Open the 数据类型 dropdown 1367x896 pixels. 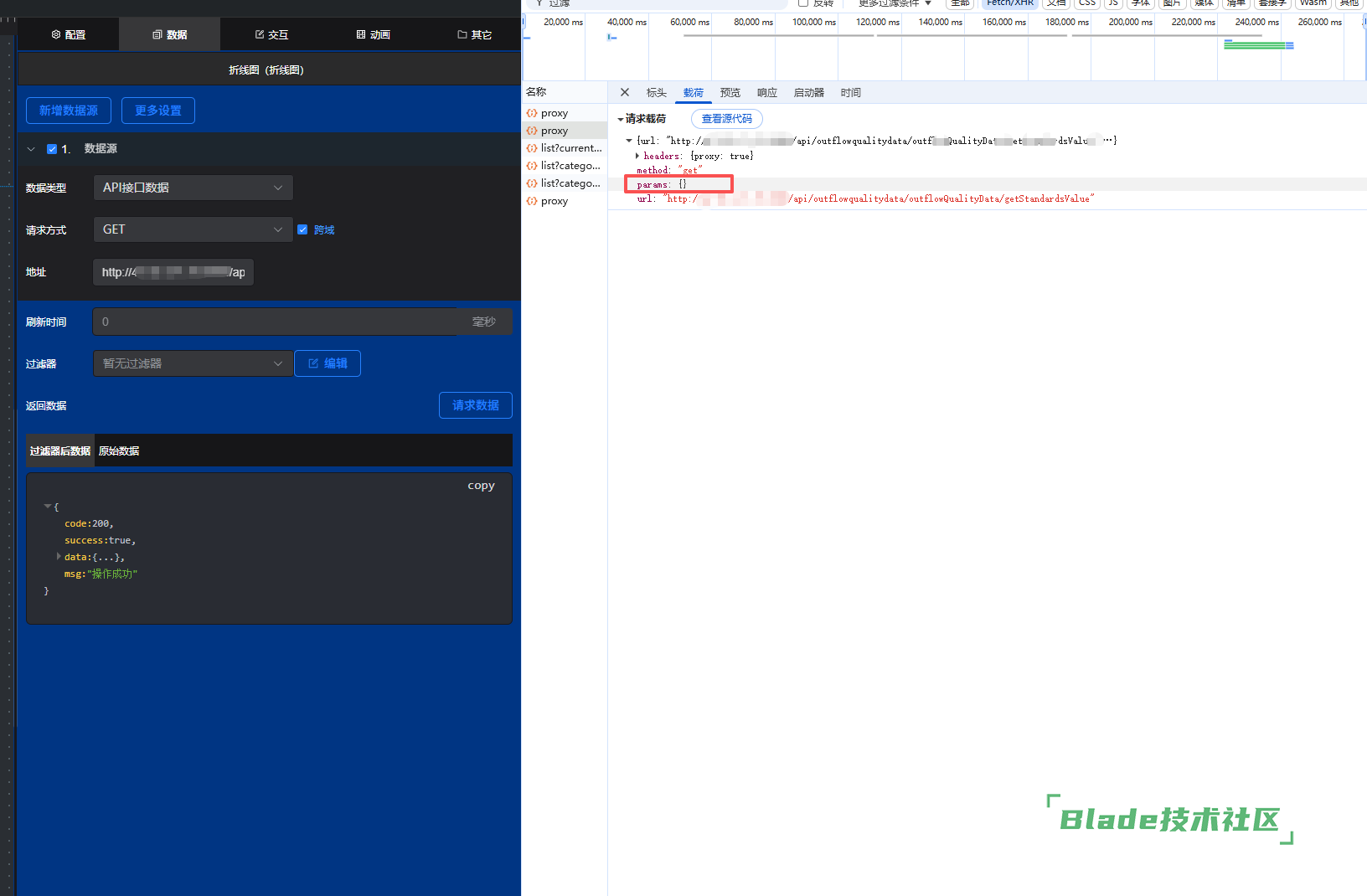[193, 188]
